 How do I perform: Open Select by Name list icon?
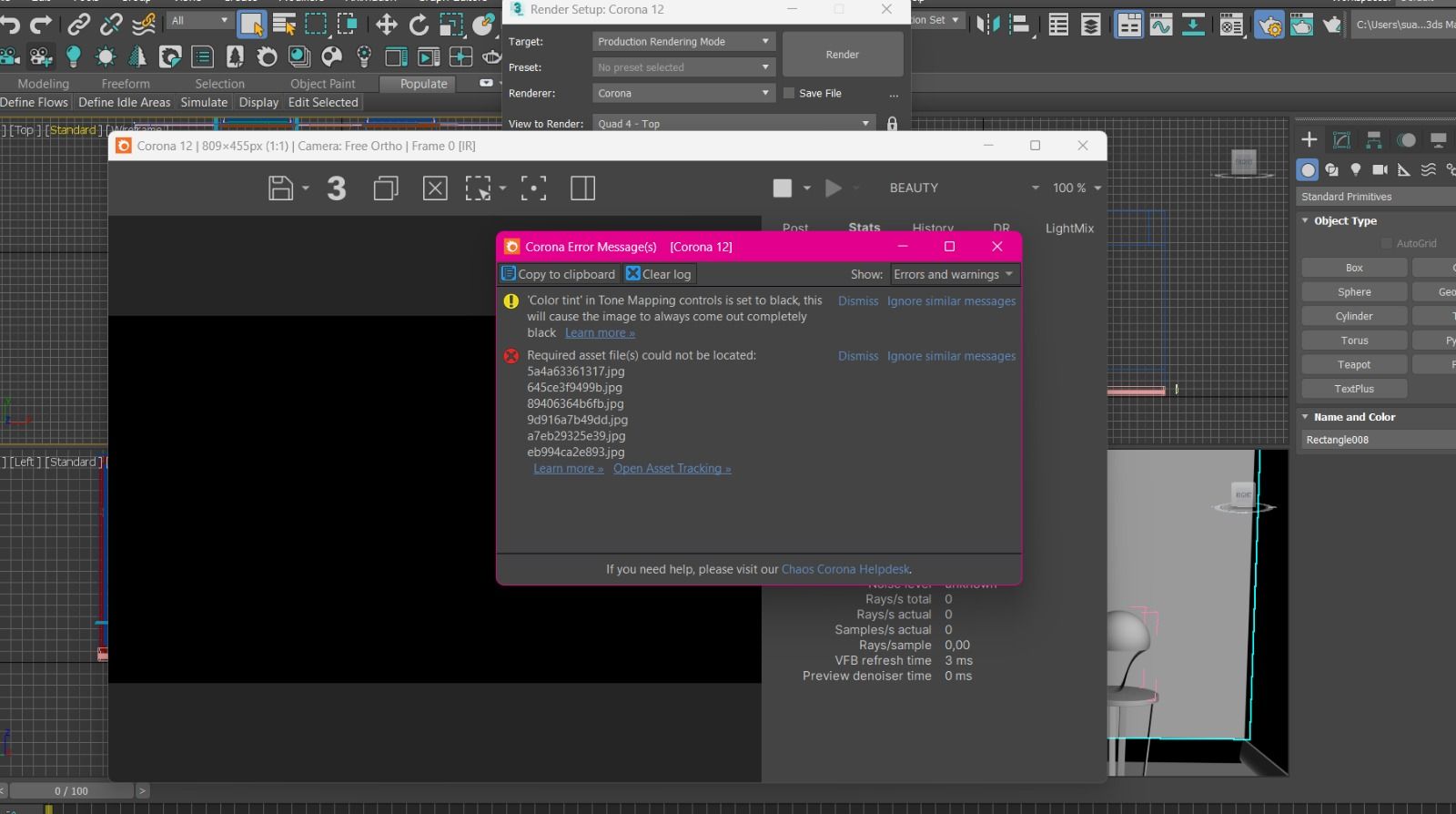[x=284, y=25]
